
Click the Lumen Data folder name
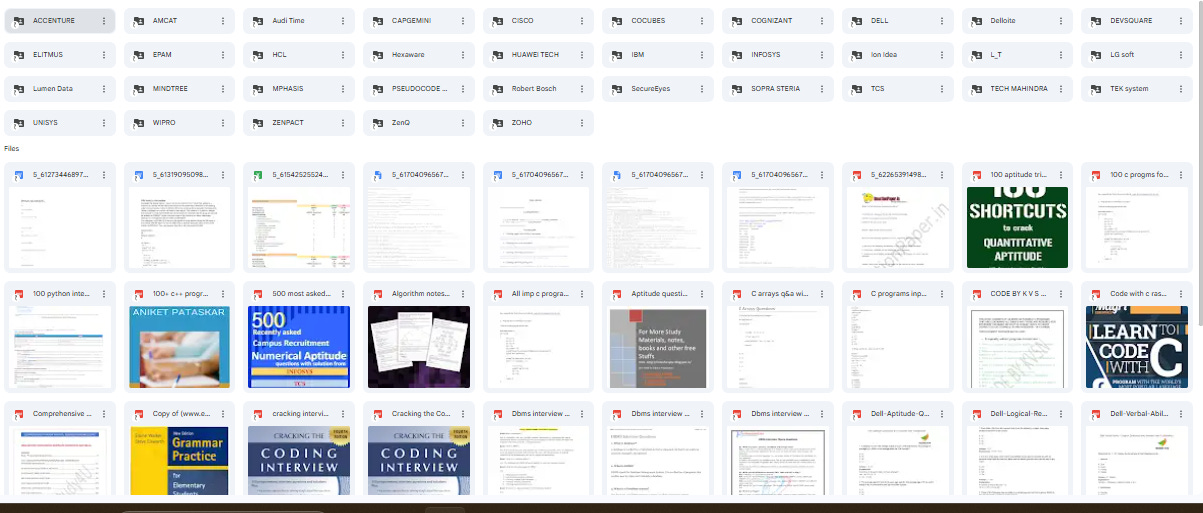pos(52,88)
